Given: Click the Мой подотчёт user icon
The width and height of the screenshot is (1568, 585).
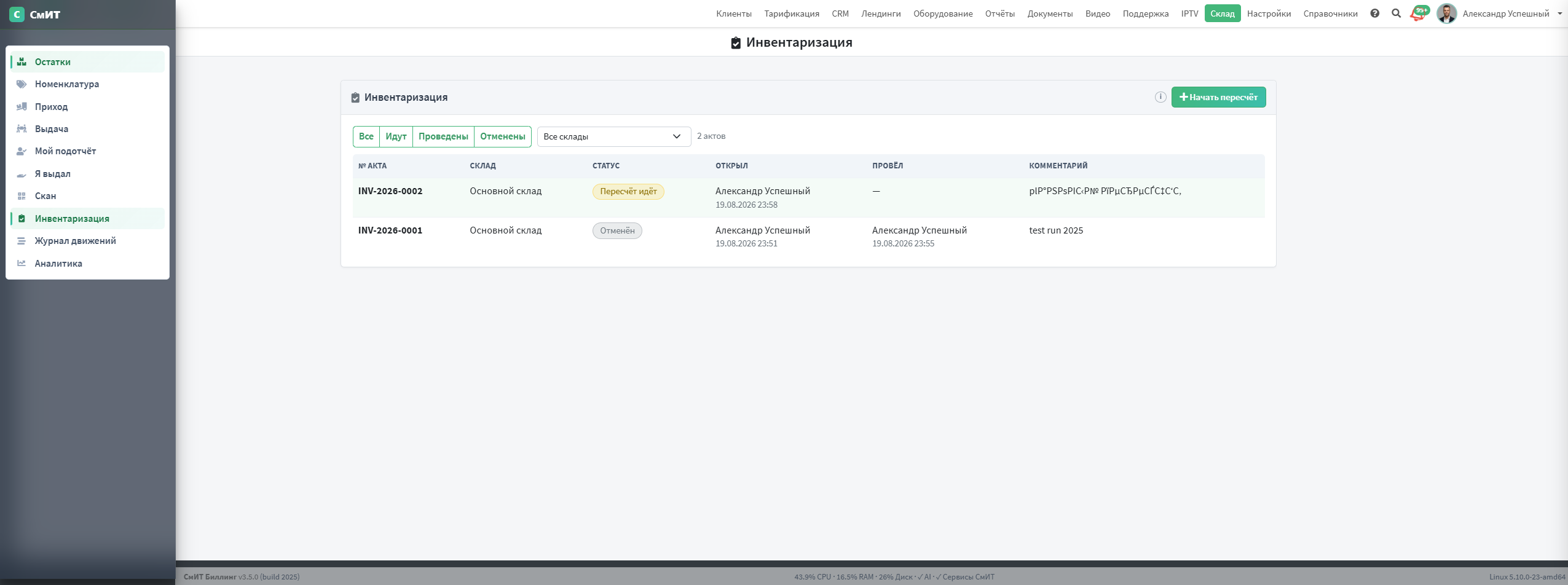Looking at the screenshot, I should click(22, 151).
